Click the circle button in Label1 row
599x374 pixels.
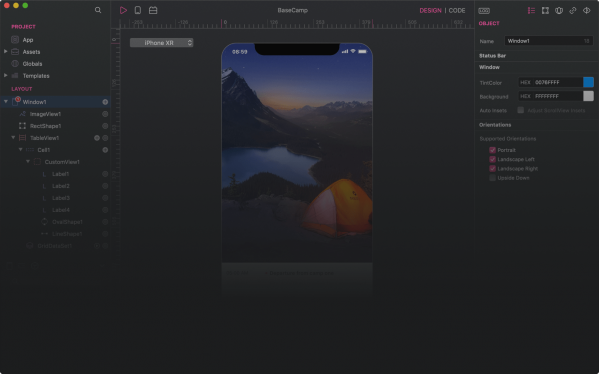coord(105,174)
